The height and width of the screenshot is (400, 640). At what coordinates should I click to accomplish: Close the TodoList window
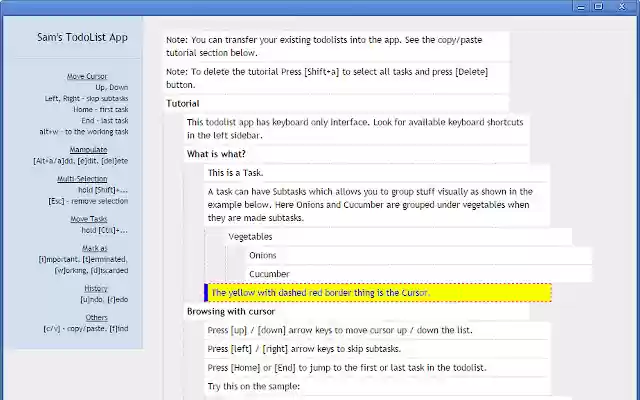click(622, 6)
